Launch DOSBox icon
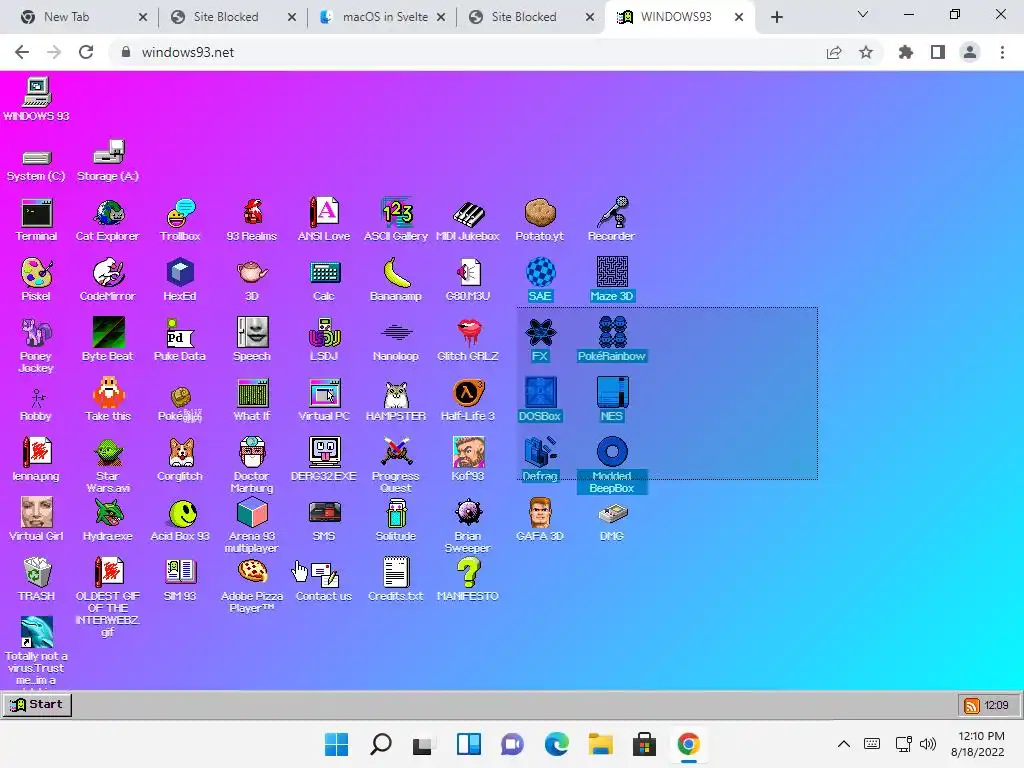Screen dimensions: 1024x768 pyautogui.click(x=540, y=400)
